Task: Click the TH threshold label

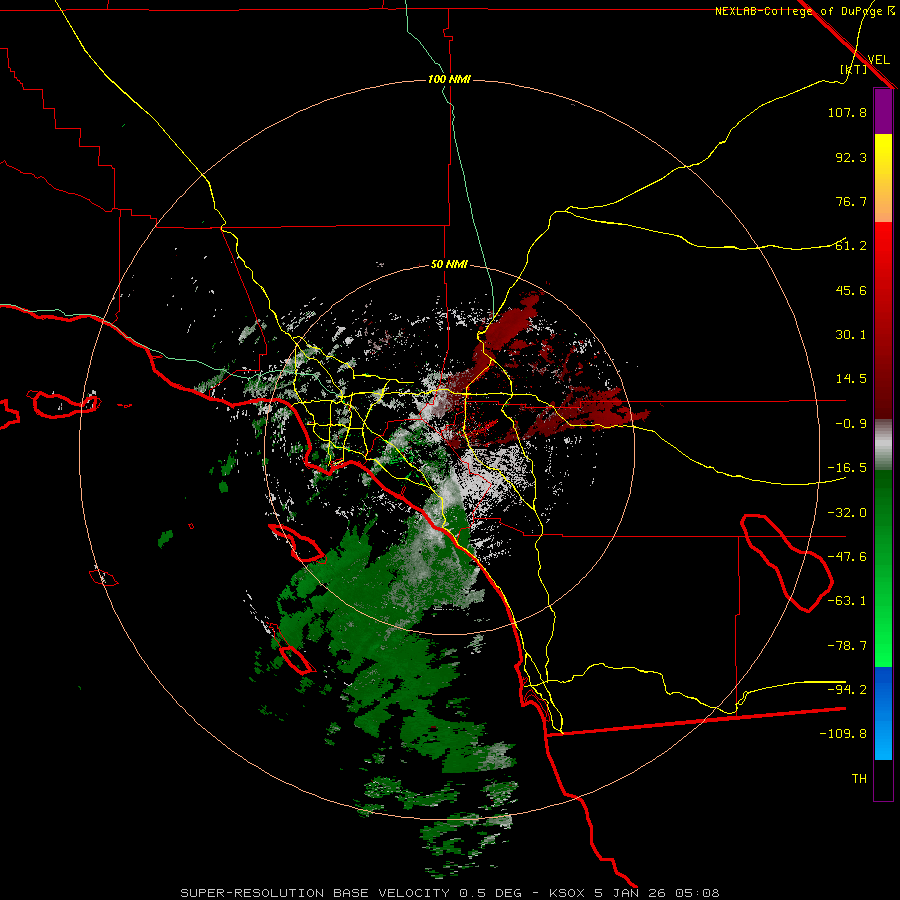Action: 859,779
